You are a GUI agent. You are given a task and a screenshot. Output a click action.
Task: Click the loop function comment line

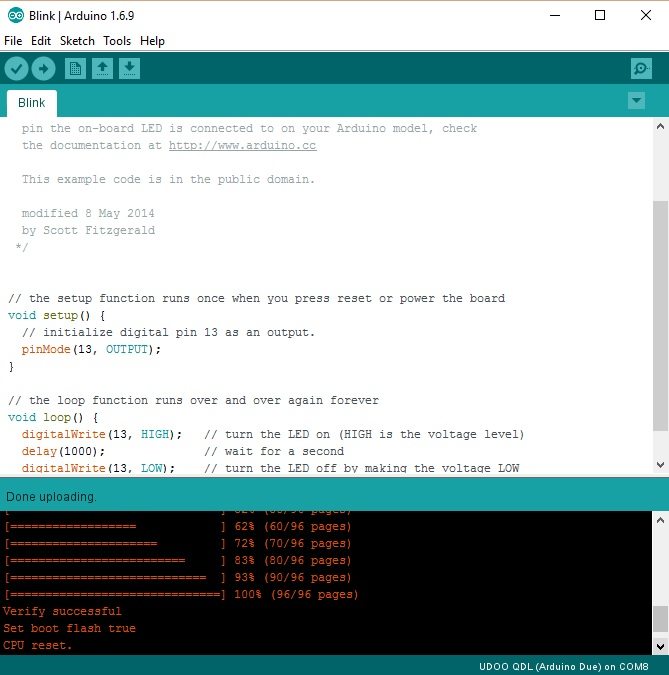pyautogui.click(x=193, y=401)
